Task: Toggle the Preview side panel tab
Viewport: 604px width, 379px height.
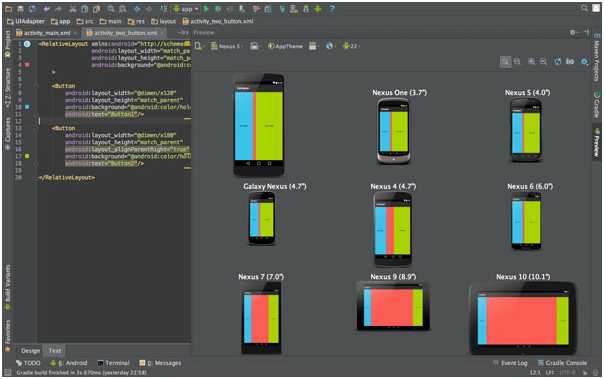Action: pyautogui.click(x=596, y=143)
